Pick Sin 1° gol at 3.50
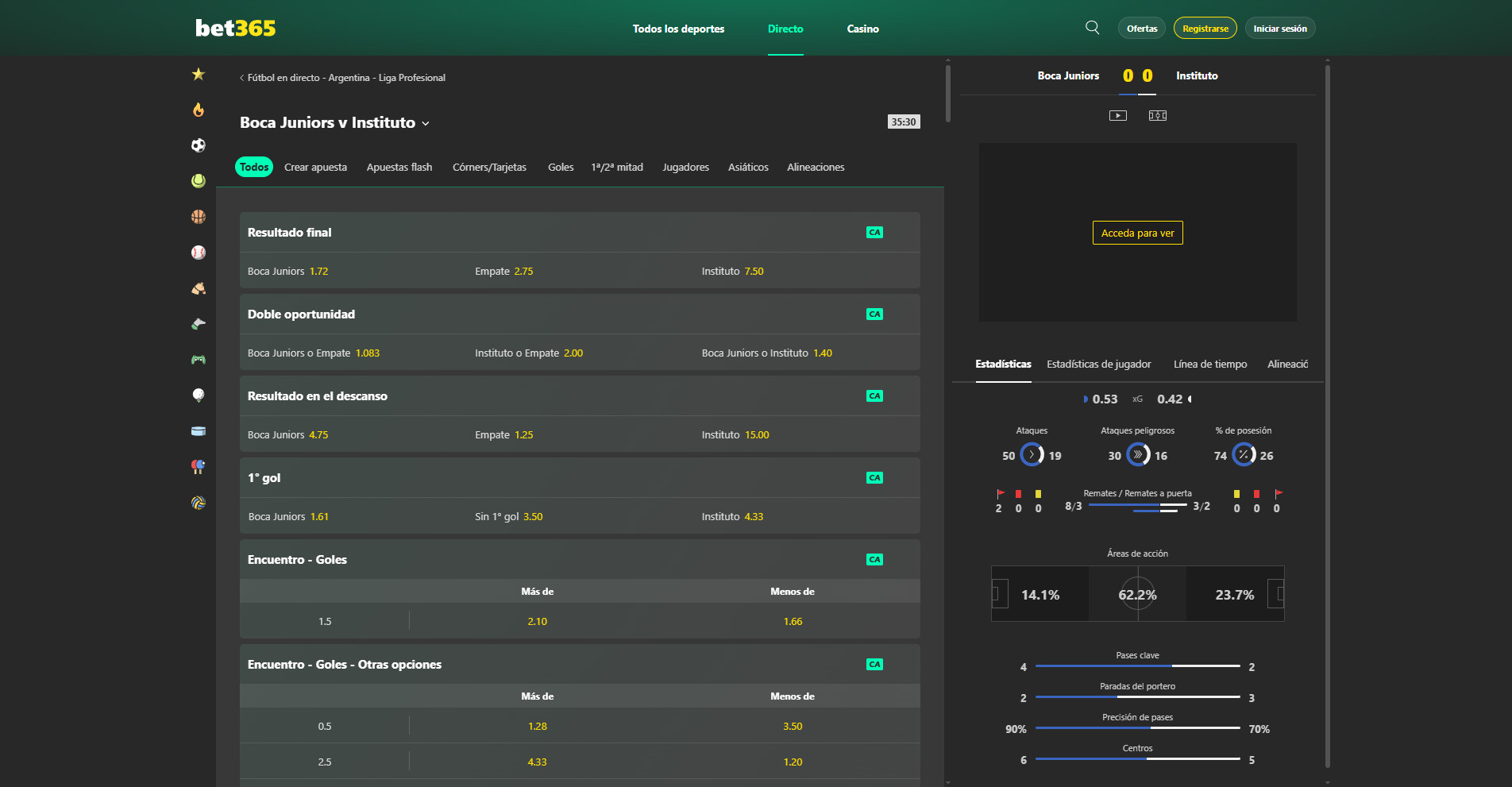The width and height of the screenshot is (1512, 787). (x=580, y=517)
